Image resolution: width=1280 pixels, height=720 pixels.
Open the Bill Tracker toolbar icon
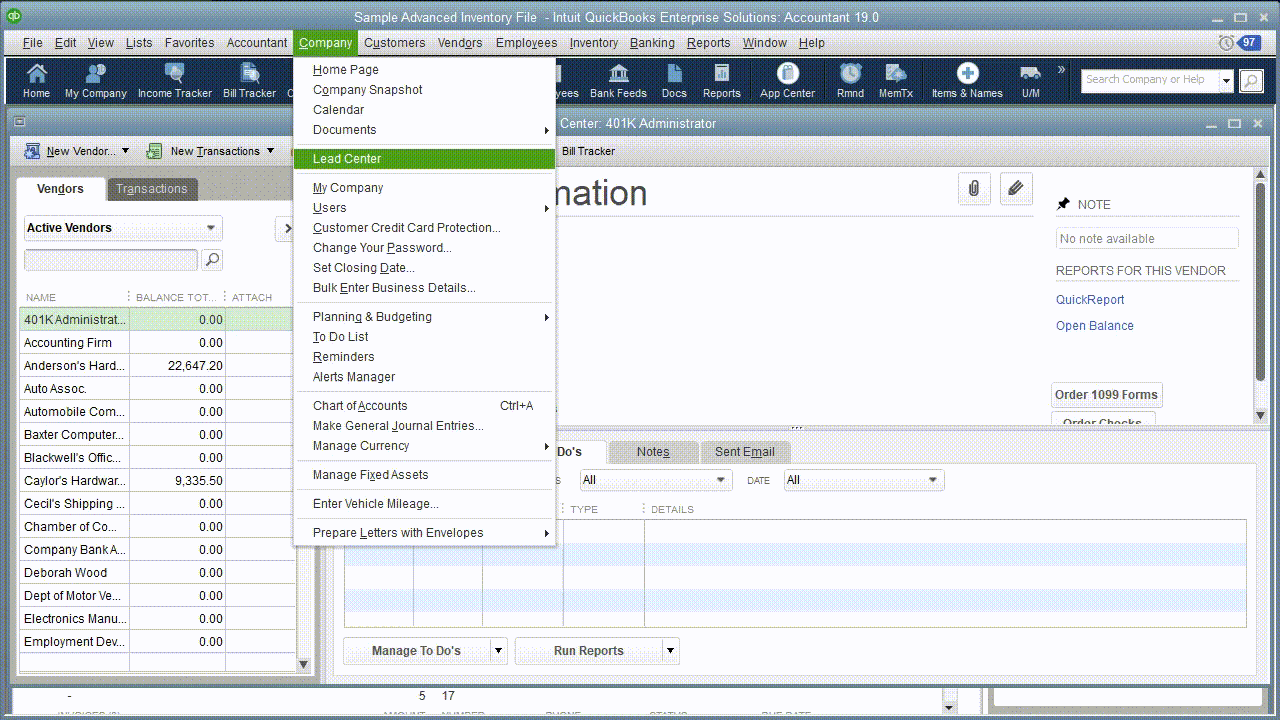click(x=249, y=80)
